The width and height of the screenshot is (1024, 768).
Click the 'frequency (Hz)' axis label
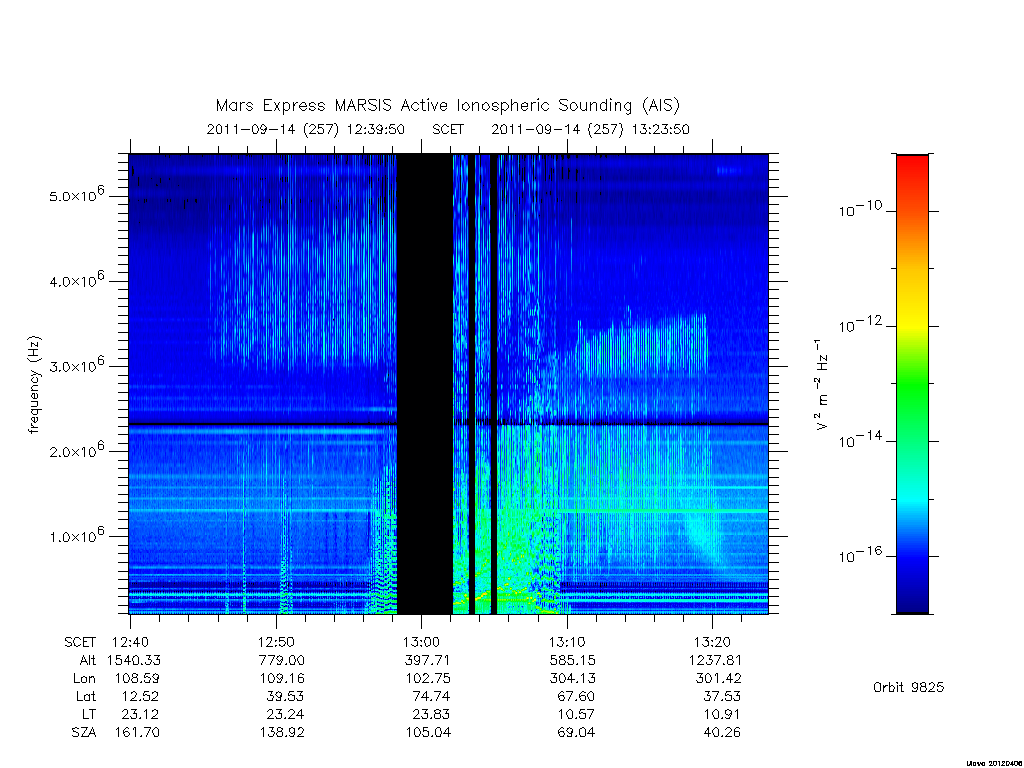[35, 385]
